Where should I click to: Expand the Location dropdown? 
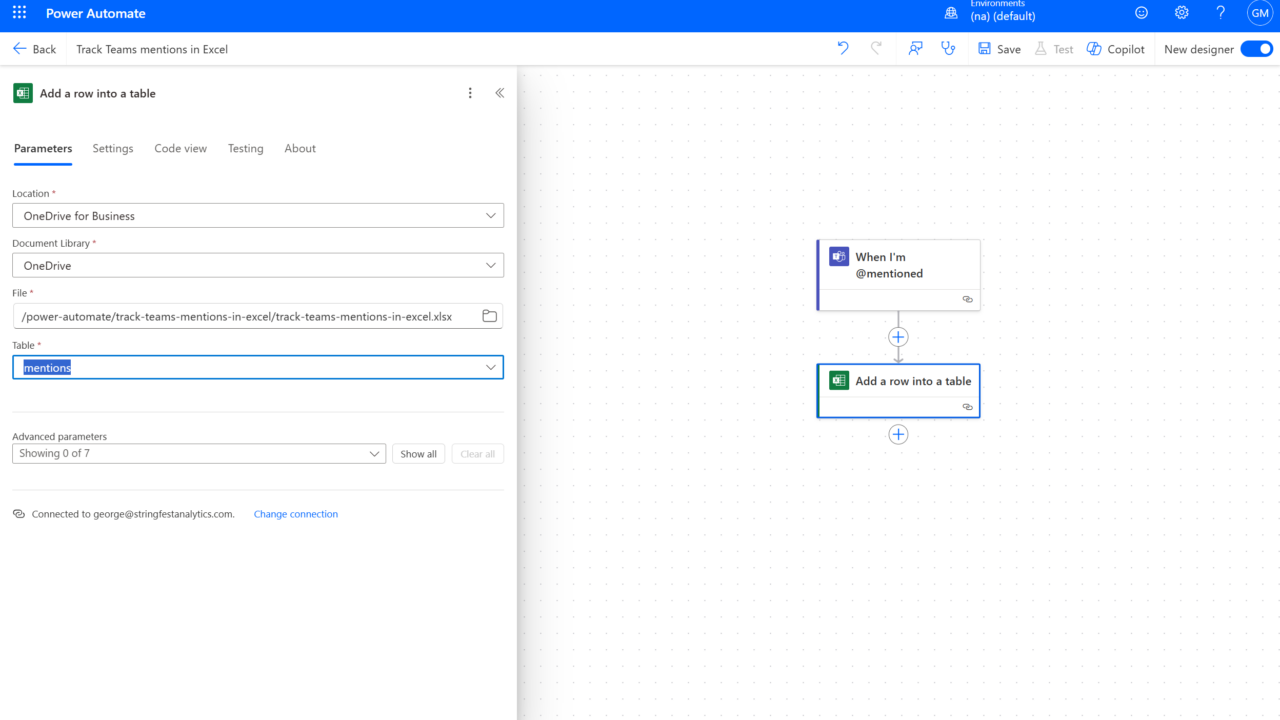[x=258, y=216]
